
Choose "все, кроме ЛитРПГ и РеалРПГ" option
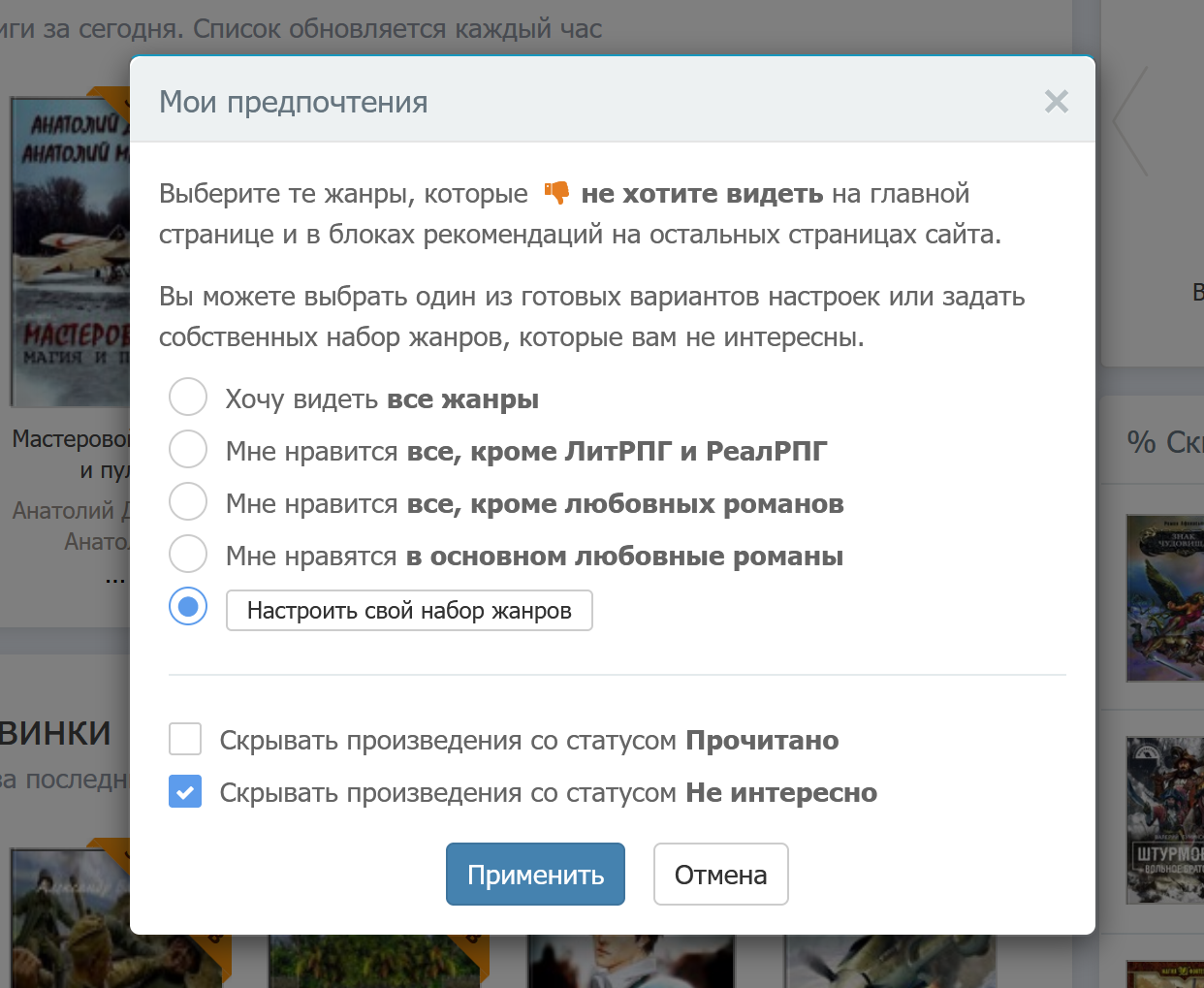188,450
